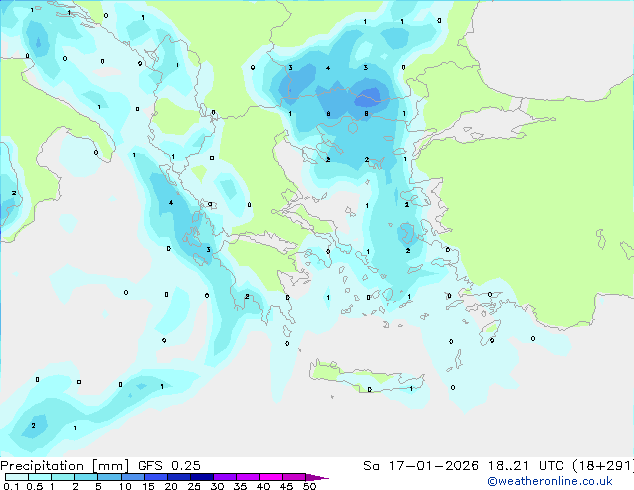Click the 'Sa 17-01-2026' date text
The height and width of the screenshot is (490, 634).
421,466
